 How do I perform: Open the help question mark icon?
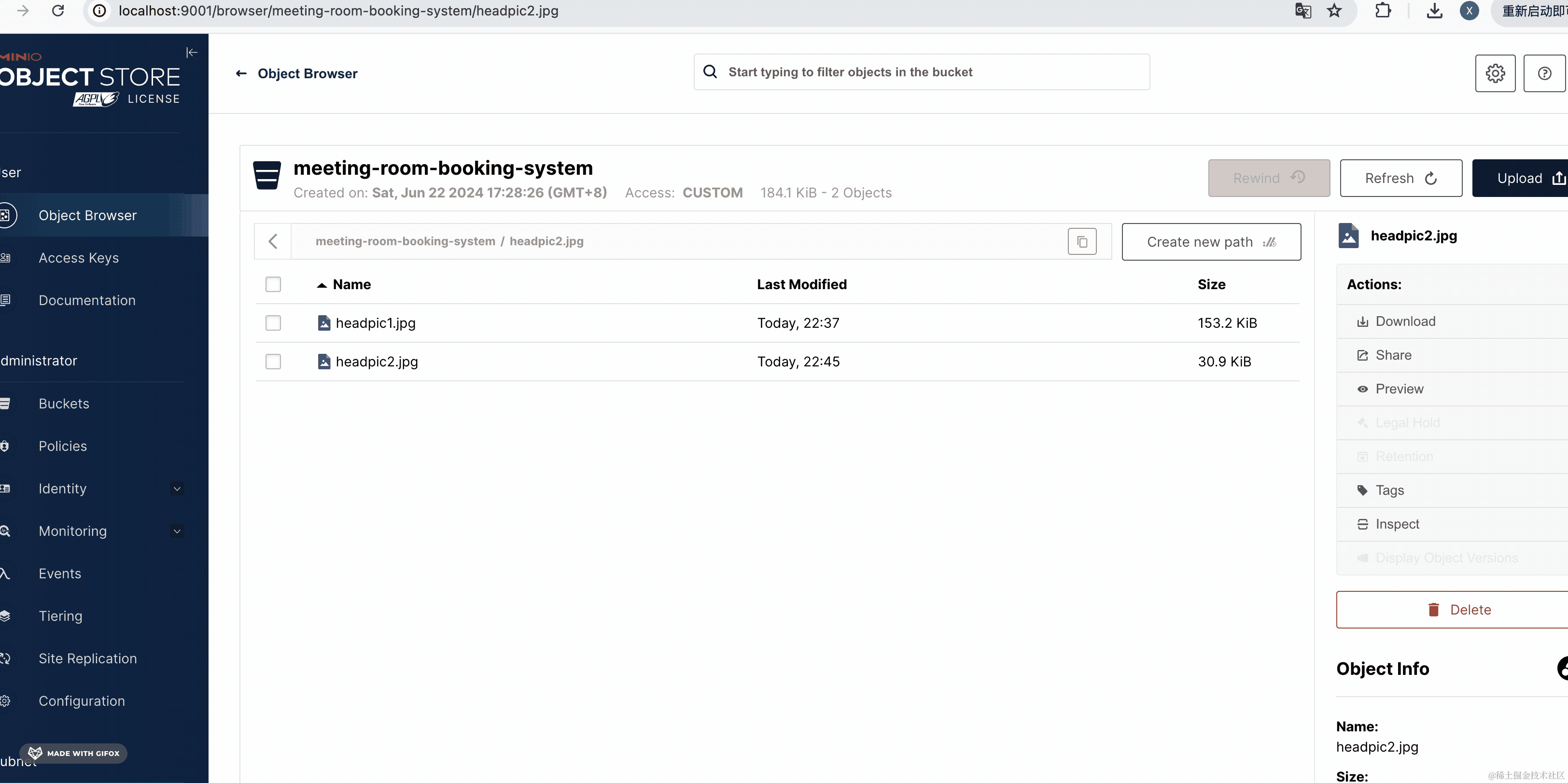pyautogui.click(x=1544, y=73)
